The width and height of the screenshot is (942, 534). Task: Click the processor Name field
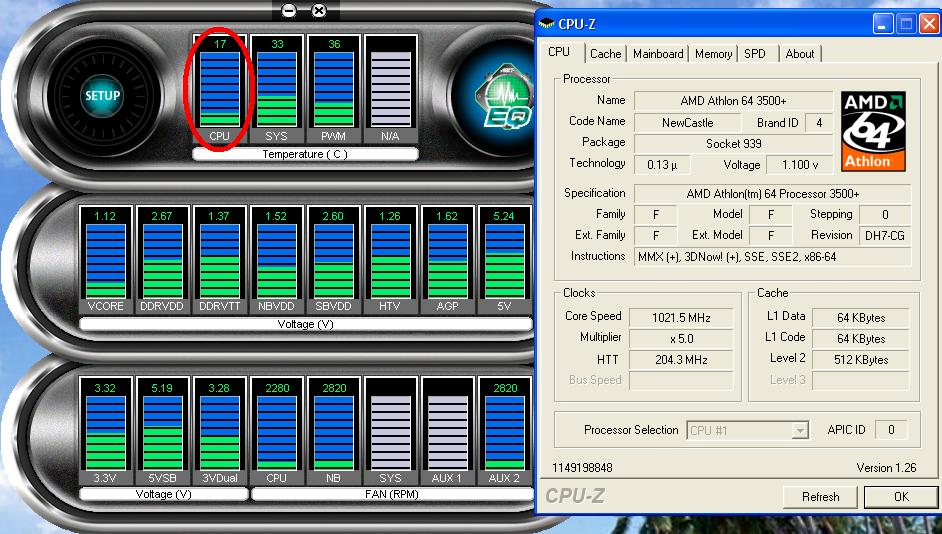pos(733,101)
